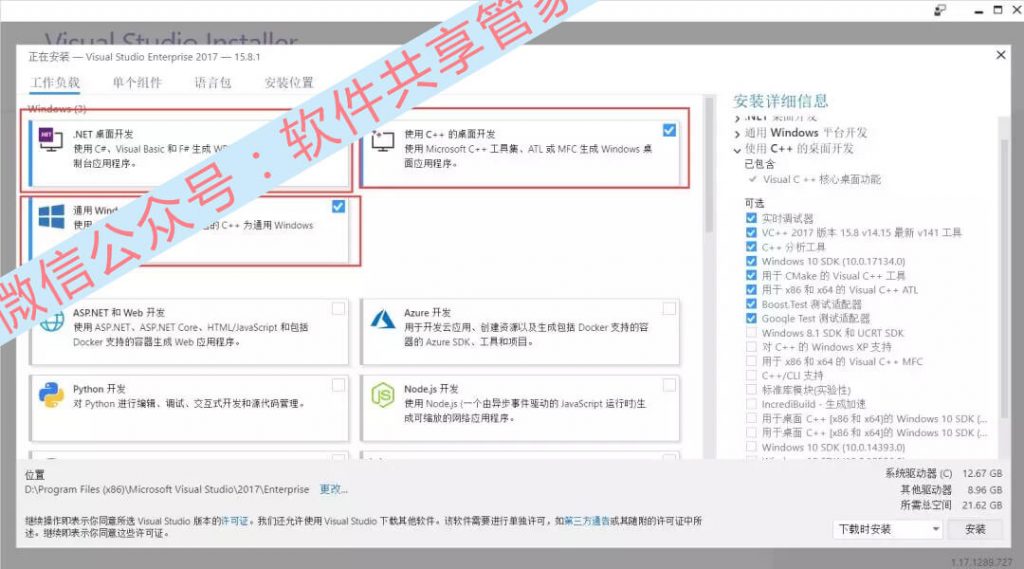Check Windows 8.1 SDK 和 UCRT SDK
The image size is (1024, 569).
click(751, 333)
